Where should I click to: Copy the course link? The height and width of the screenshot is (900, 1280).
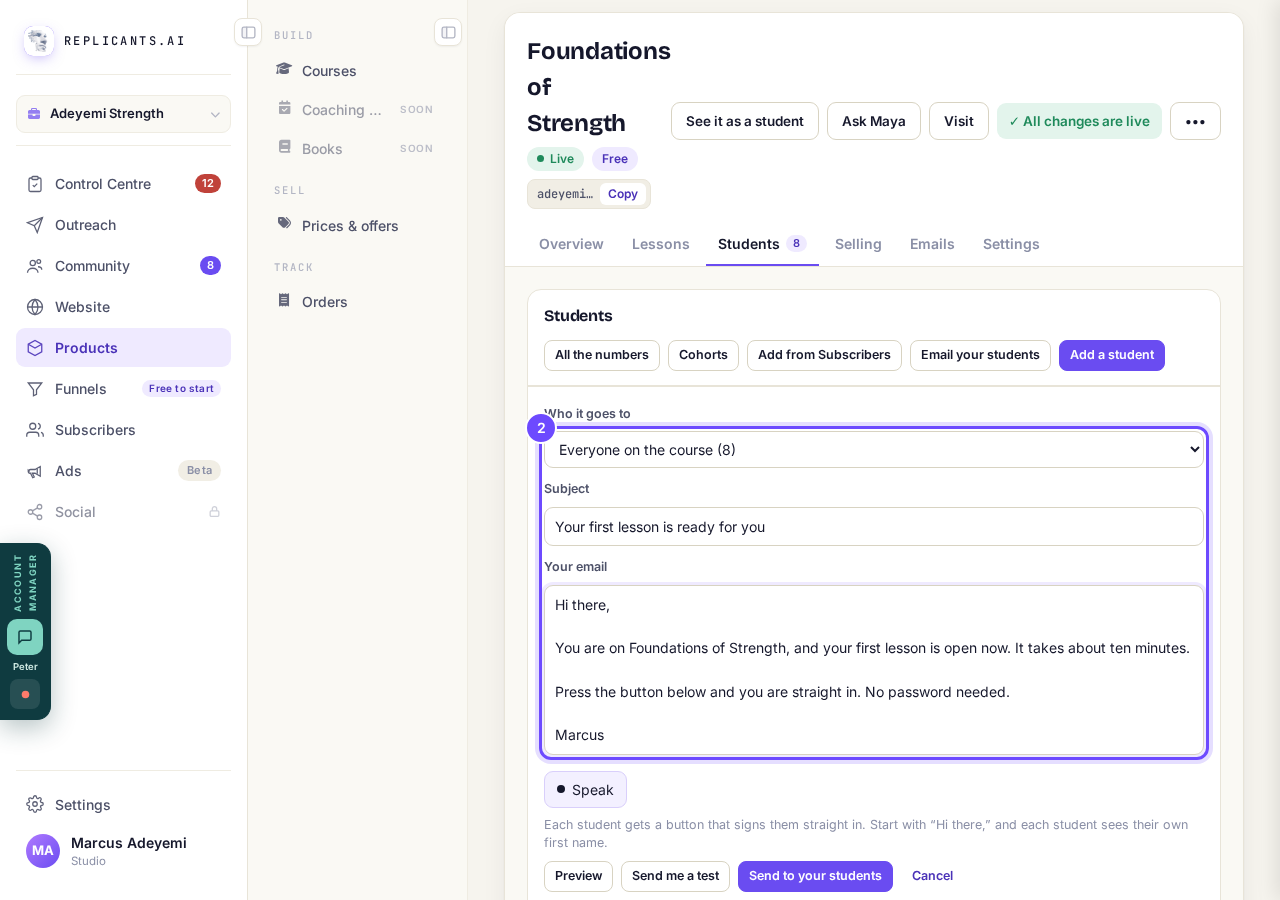point(623,194)
